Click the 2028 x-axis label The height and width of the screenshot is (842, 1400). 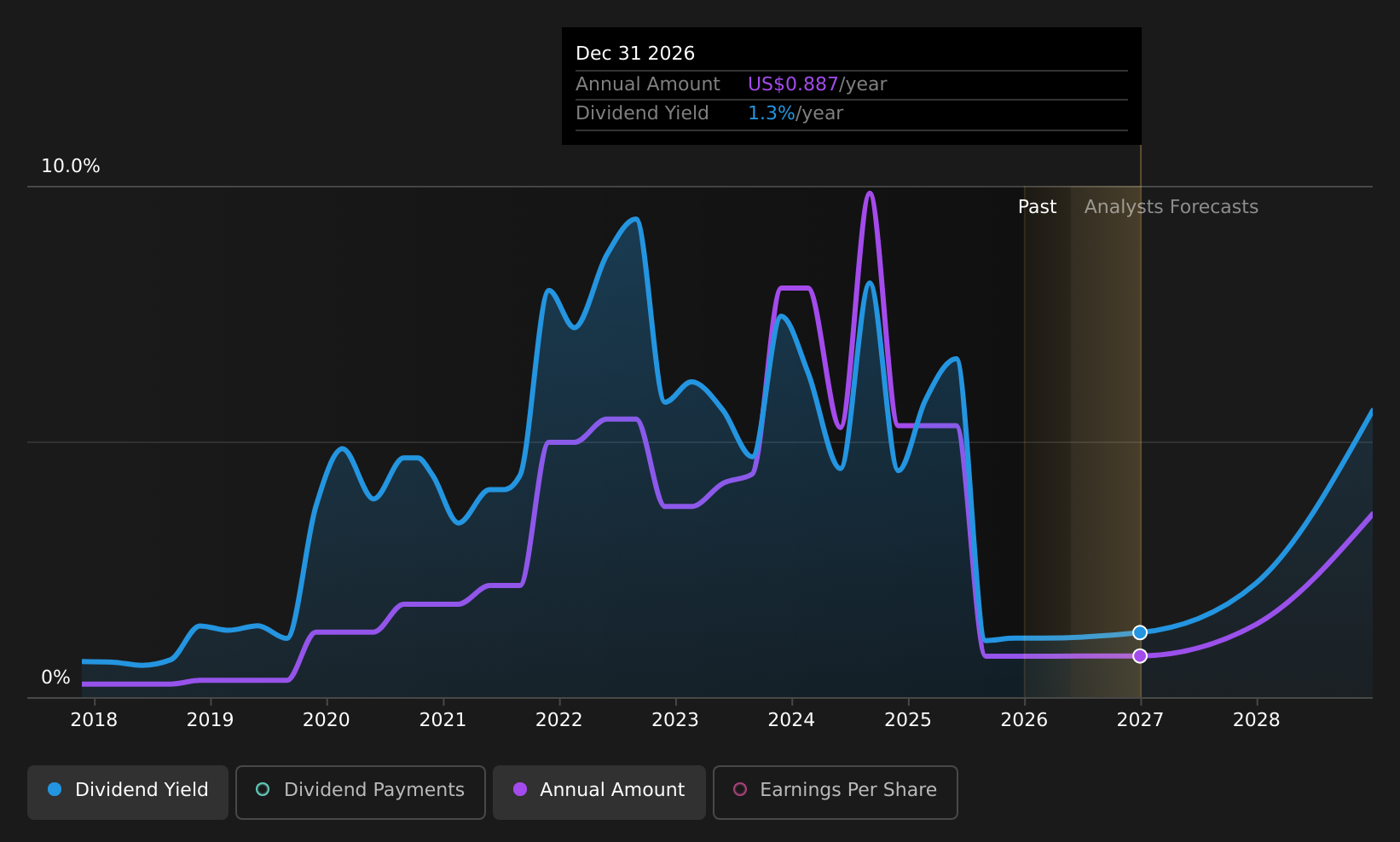pos(1257,720)
